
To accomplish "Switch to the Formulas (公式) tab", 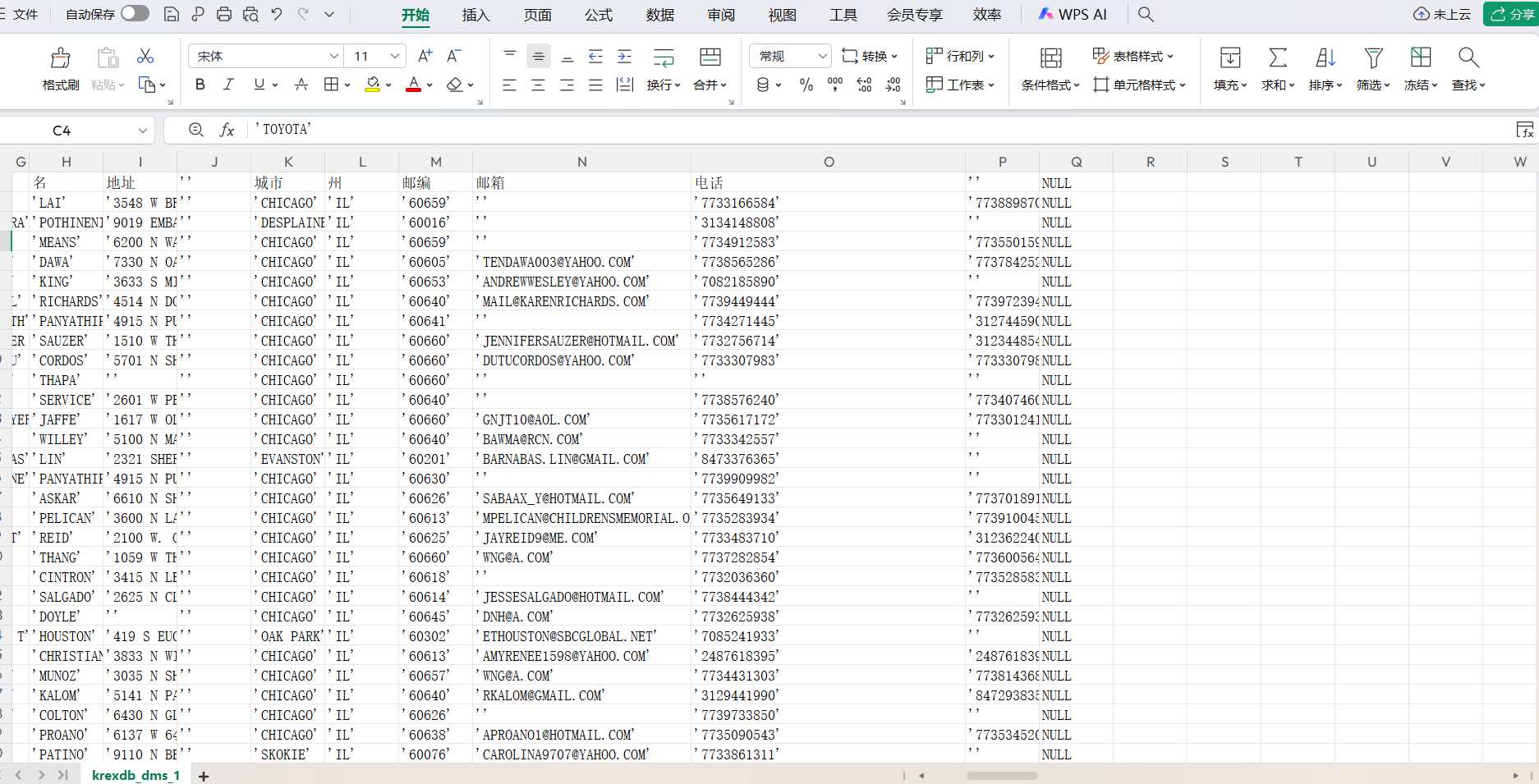I will click(x=599, y=15).
